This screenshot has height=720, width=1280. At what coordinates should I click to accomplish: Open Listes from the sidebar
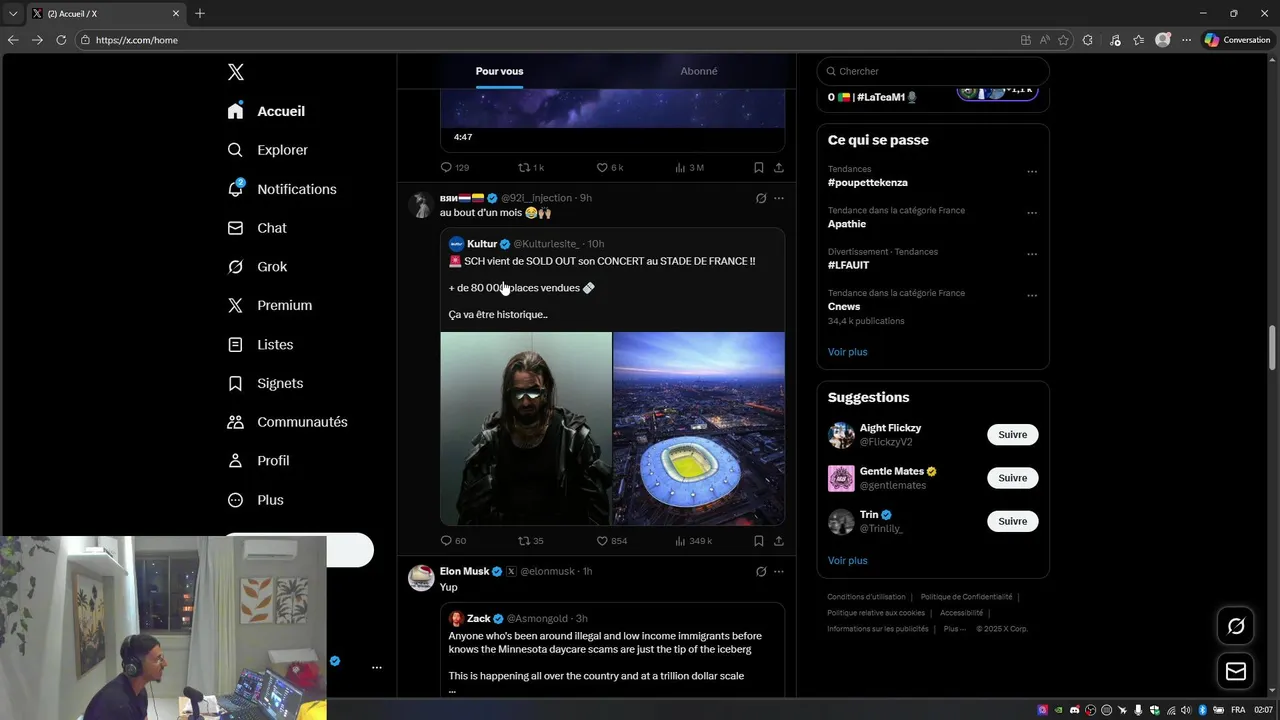click(260, 344)
